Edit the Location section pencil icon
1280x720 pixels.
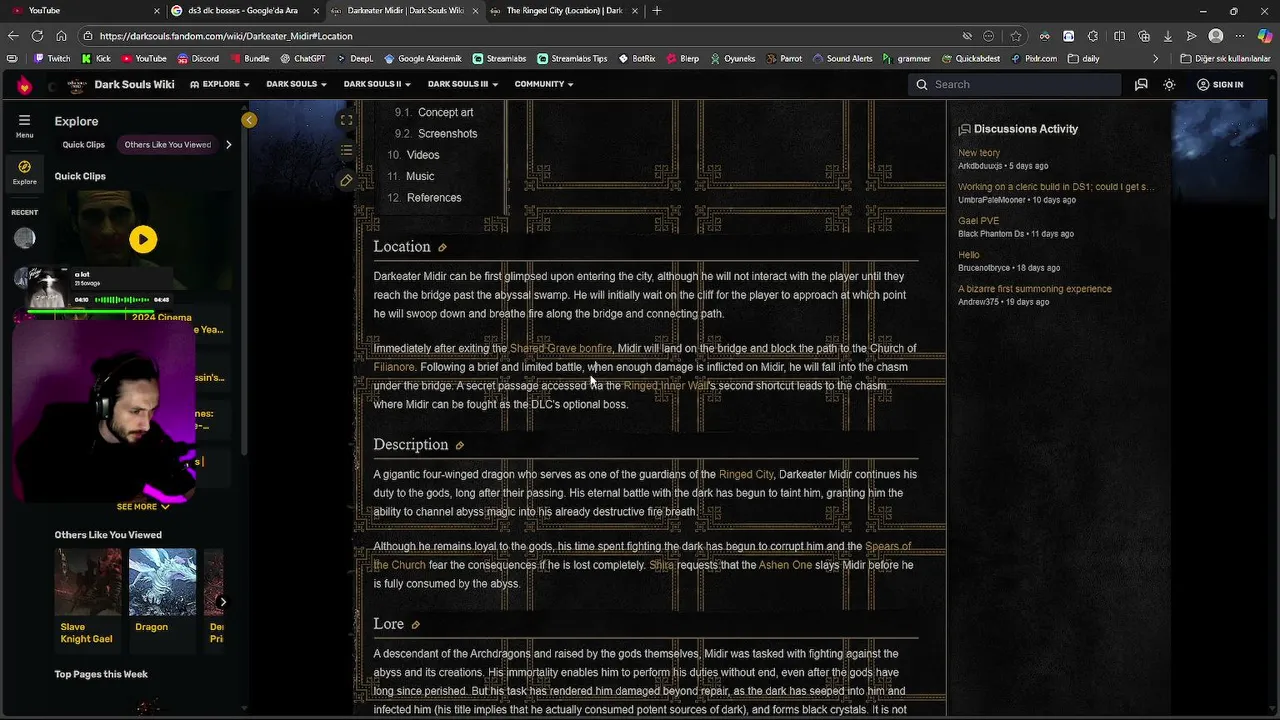pyautogui.click(x=442, y=248)
